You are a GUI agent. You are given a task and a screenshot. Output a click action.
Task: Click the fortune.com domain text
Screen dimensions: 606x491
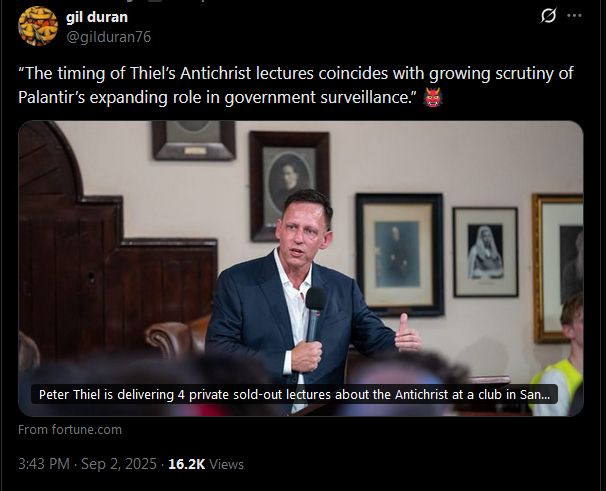[x=87, y=430]
